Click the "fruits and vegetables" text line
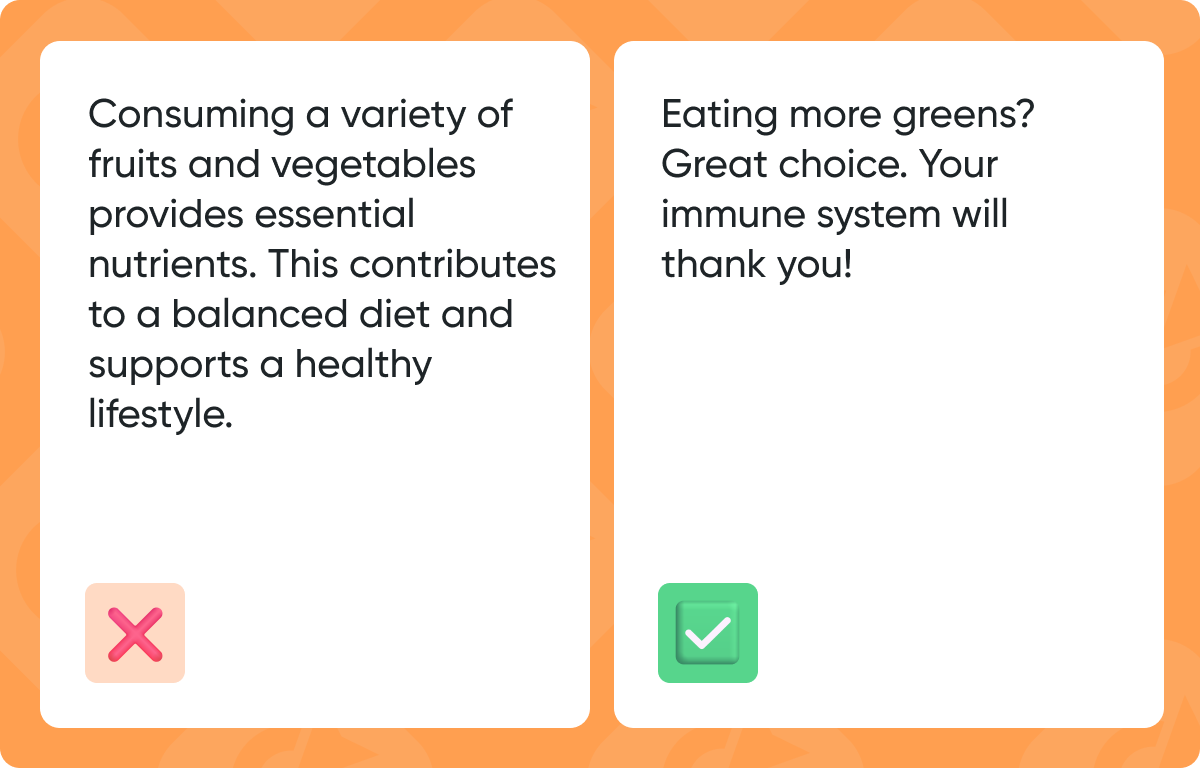Image resolution: width=1200 pixels, height=768 pixels. [x=282, y=165]
